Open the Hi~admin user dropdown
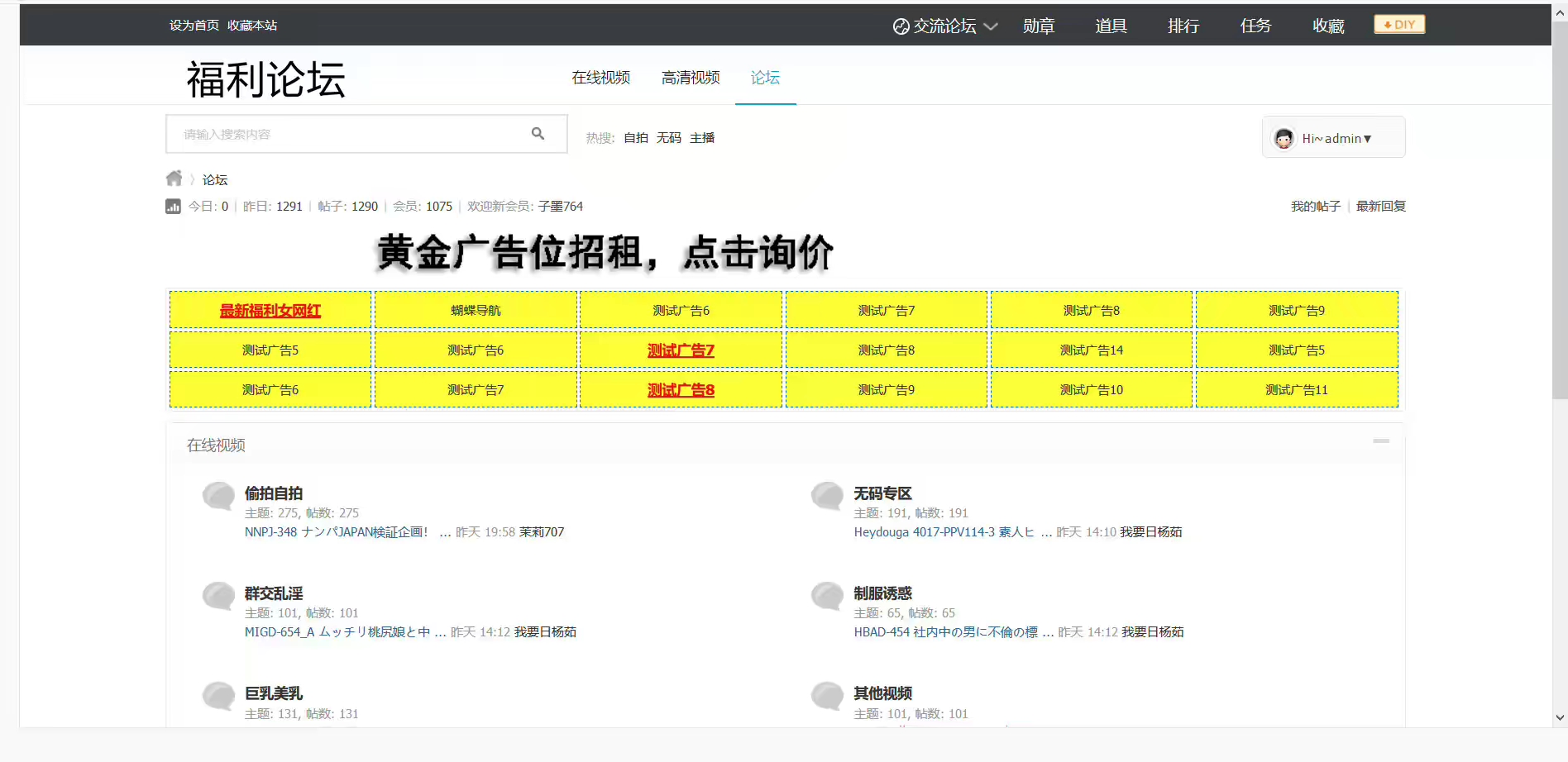This screenshot has height=762, width=1568. [x=1336, y=139]
